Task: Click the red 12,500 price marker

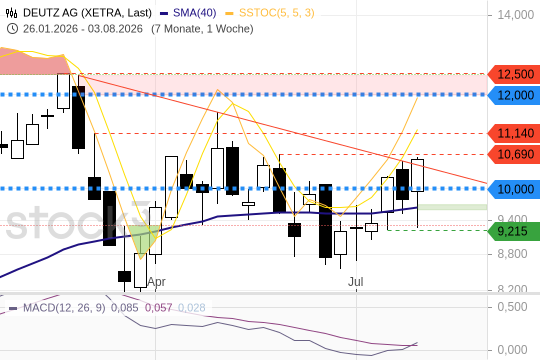Action: pos(514,74)
